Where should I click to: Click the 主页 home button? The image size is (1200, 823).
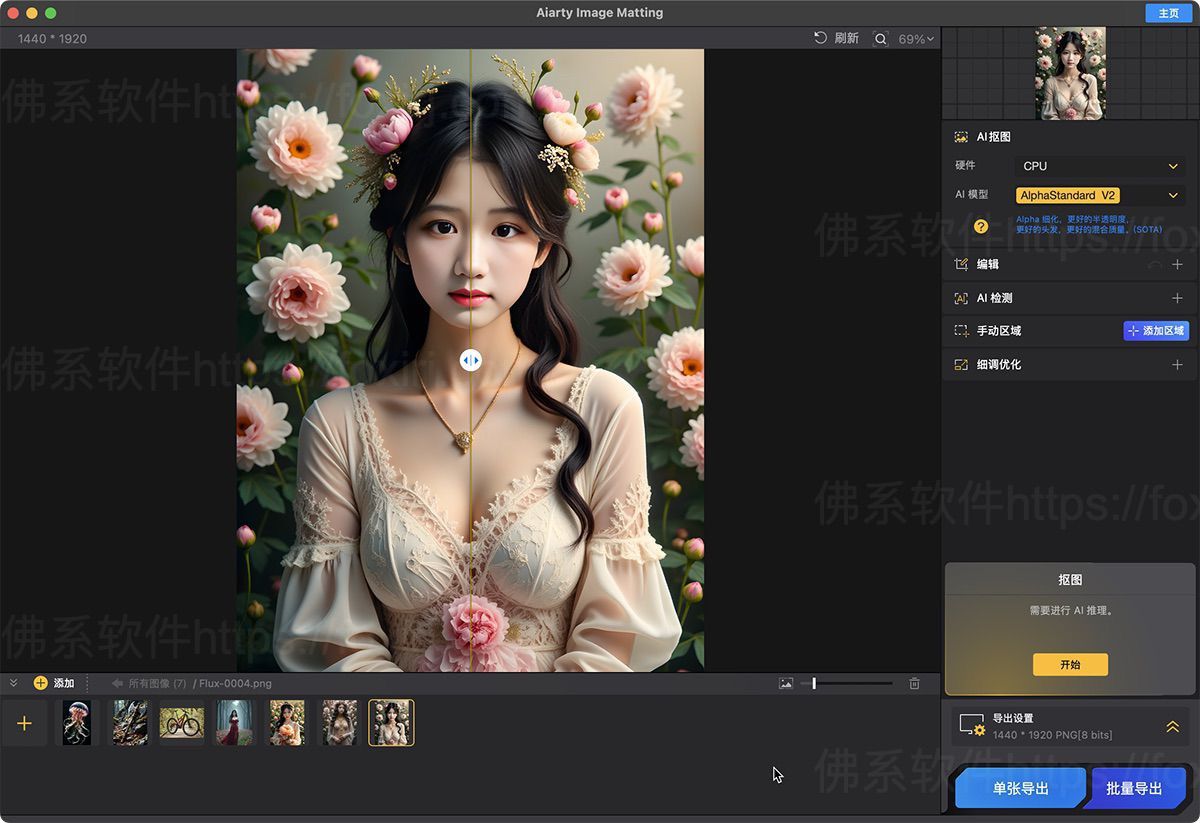click(x=1168, y=13)
